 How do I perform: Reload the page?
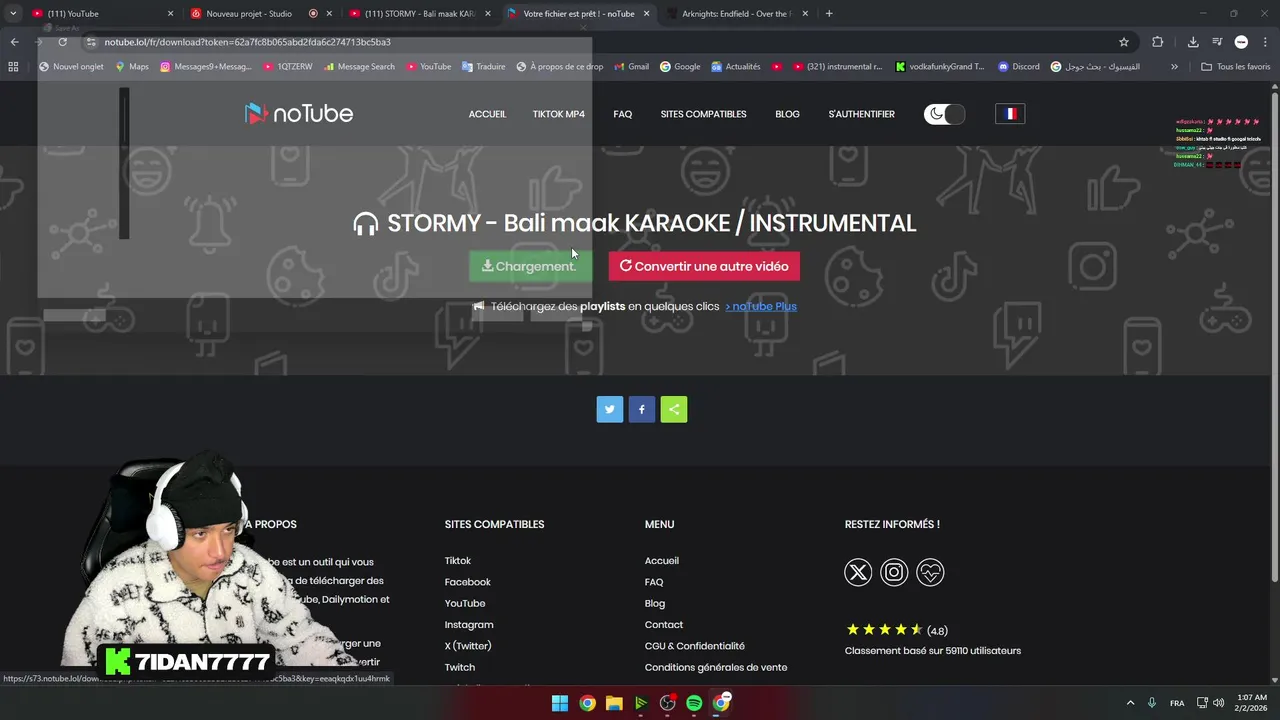62,42
